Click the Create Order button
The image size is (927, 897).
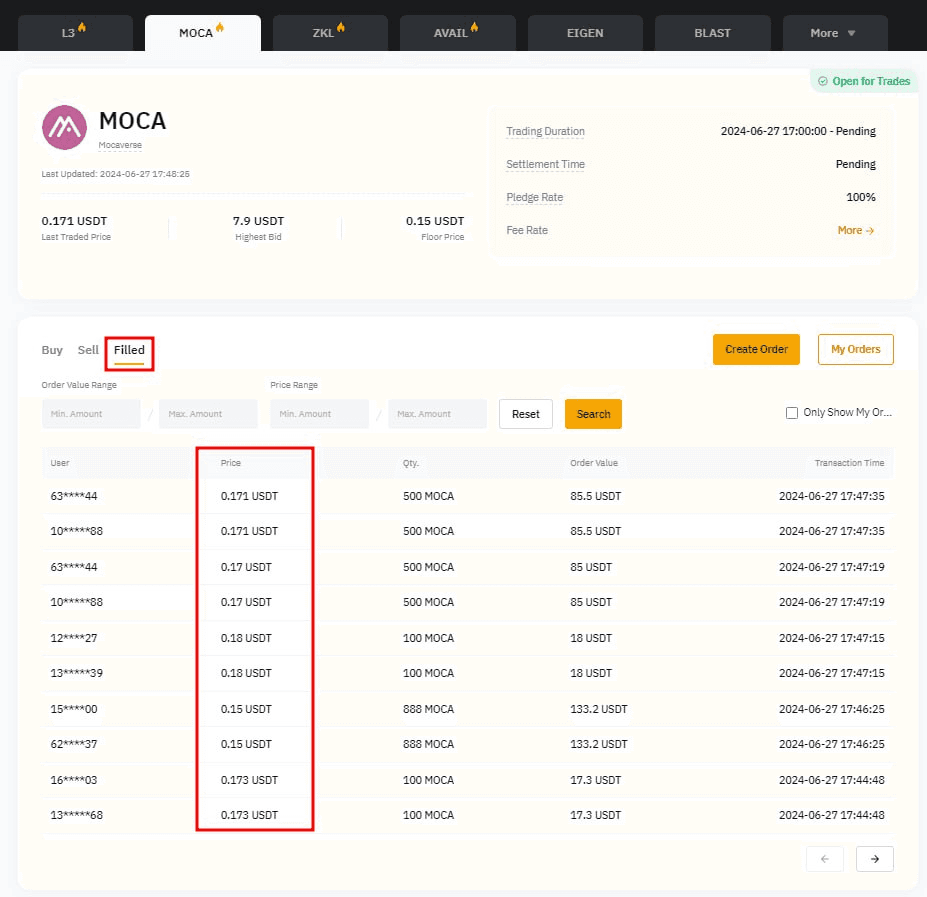[x=756, y=349]
